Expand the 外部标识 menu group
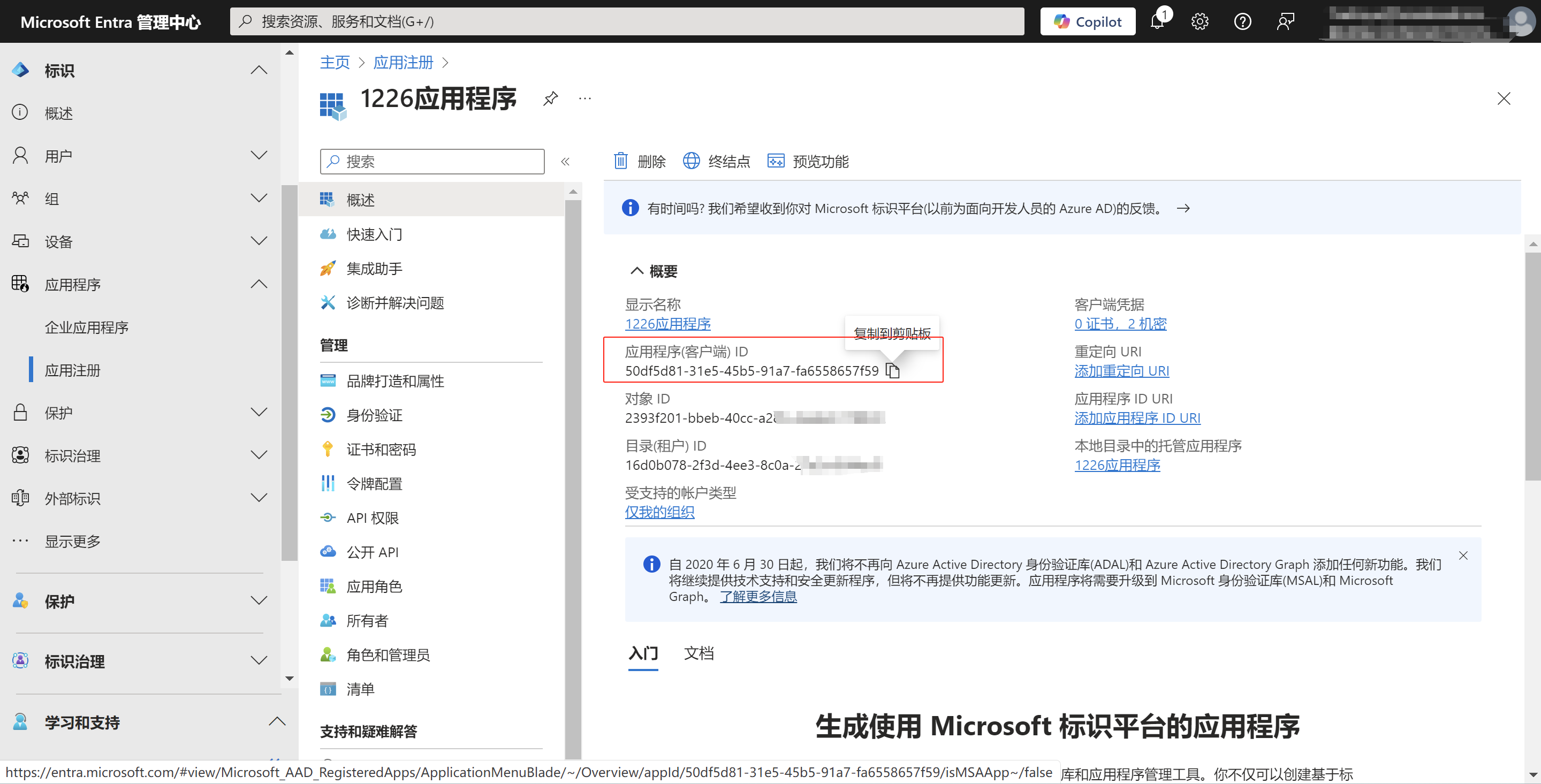1541x784 pixels. pyautogui.click(x=259, y=498)
